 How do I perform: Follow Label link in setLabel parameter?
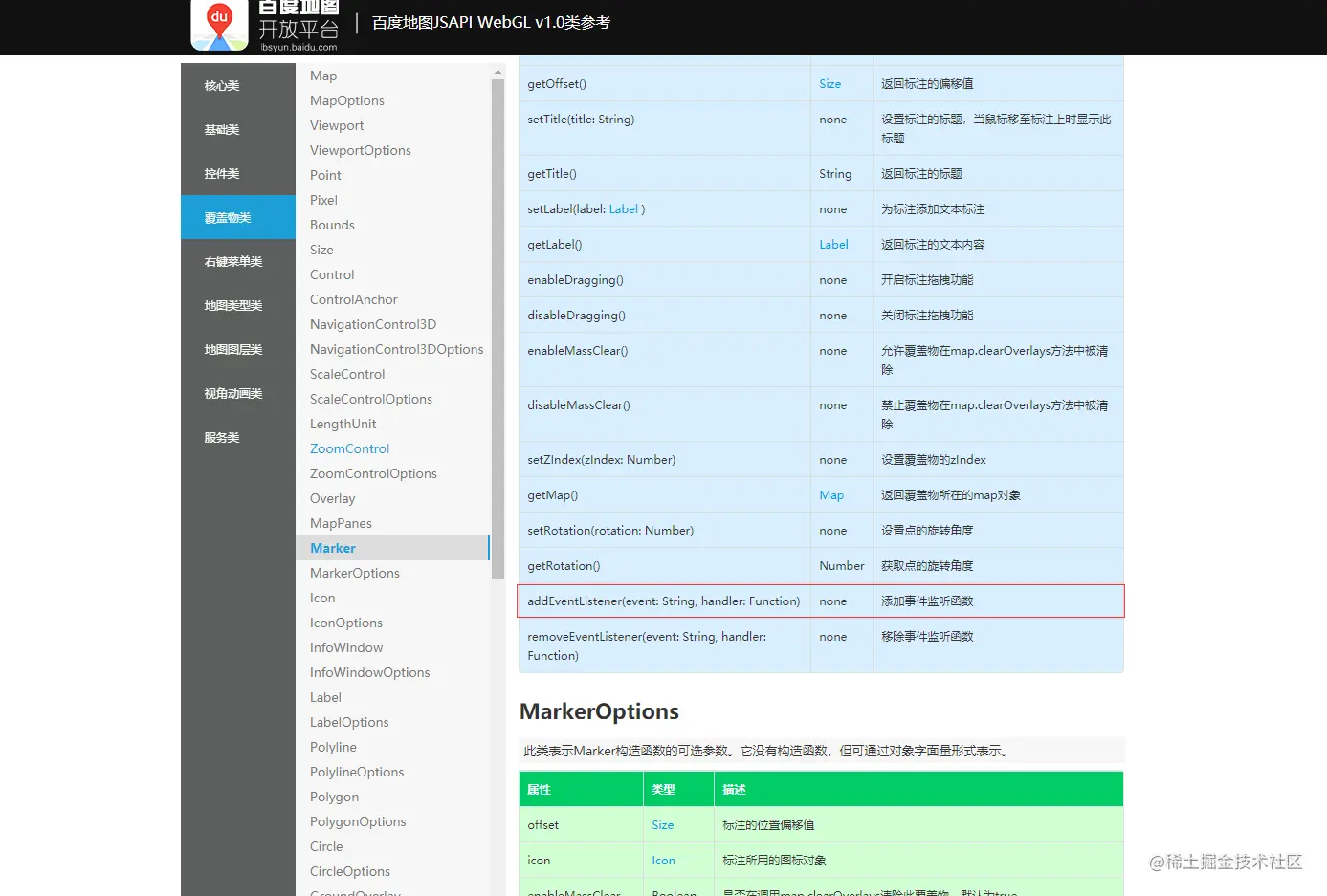coord(623,209)
